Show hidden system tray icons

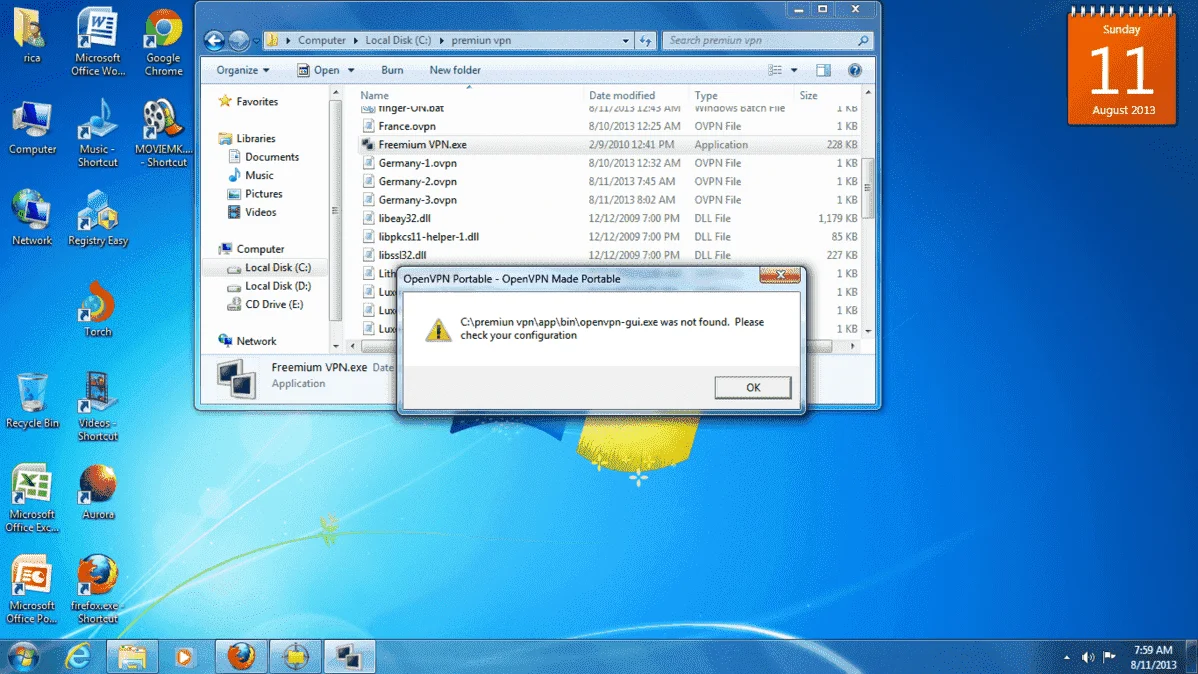click(x=1067, y=657)
